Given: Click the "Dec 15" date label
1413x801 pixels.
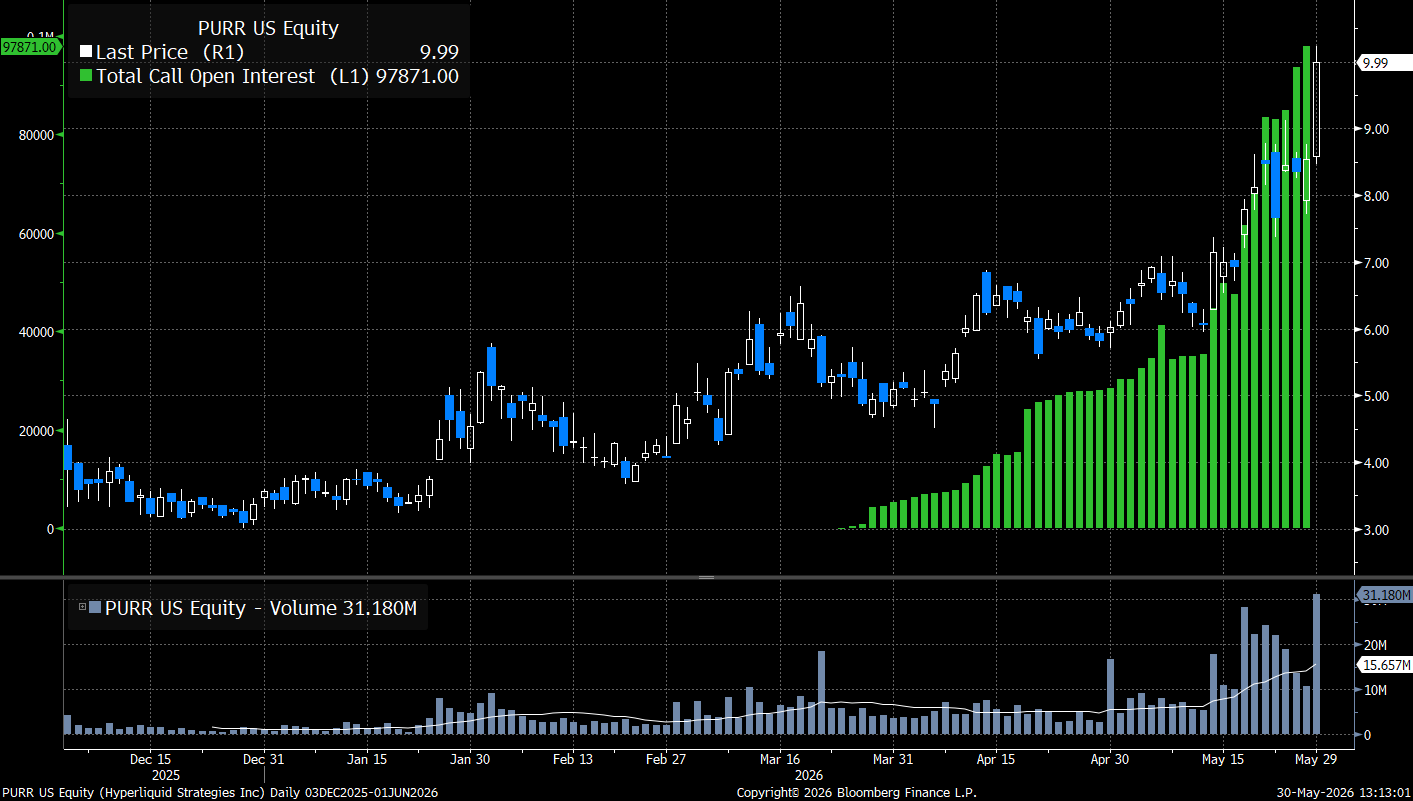Looking at the screenshot, I should point(150,759).
